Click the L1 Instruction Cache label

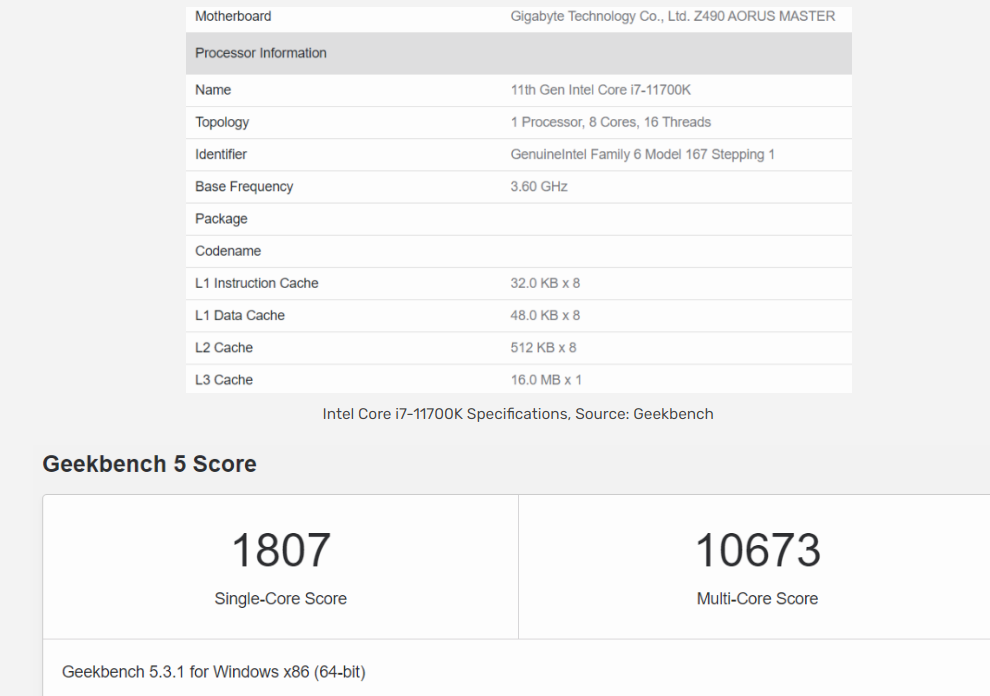pos(256,283)
